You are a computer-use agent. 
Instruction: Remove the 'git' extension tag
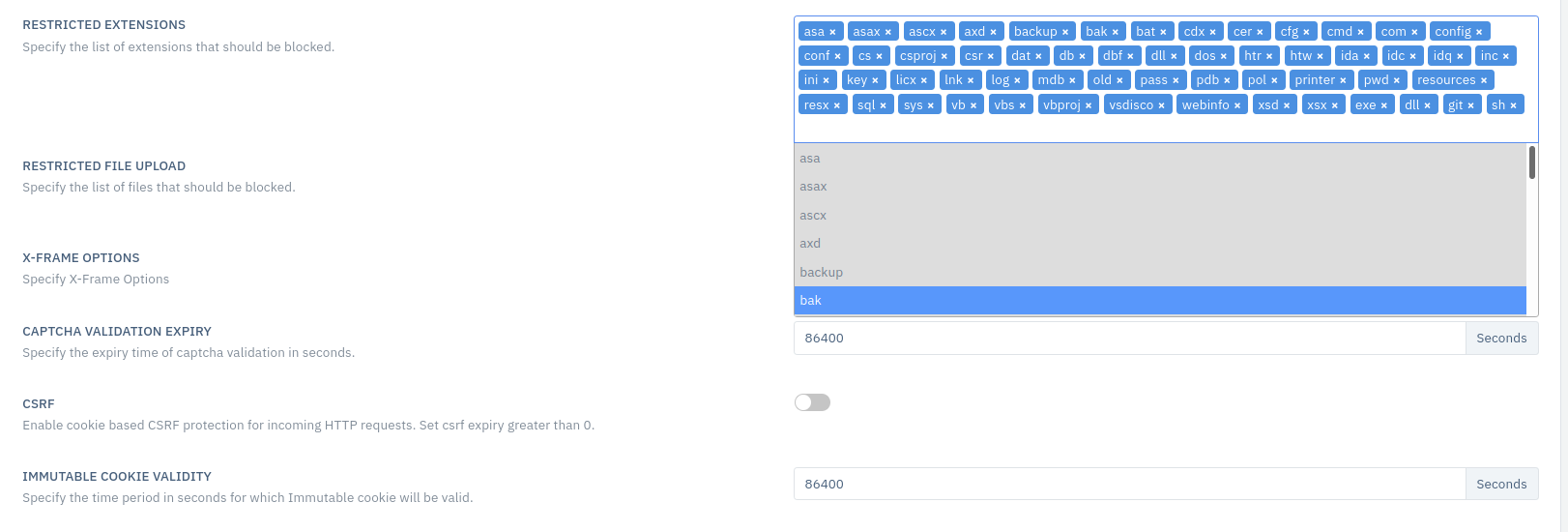[x=1471, y=105]
